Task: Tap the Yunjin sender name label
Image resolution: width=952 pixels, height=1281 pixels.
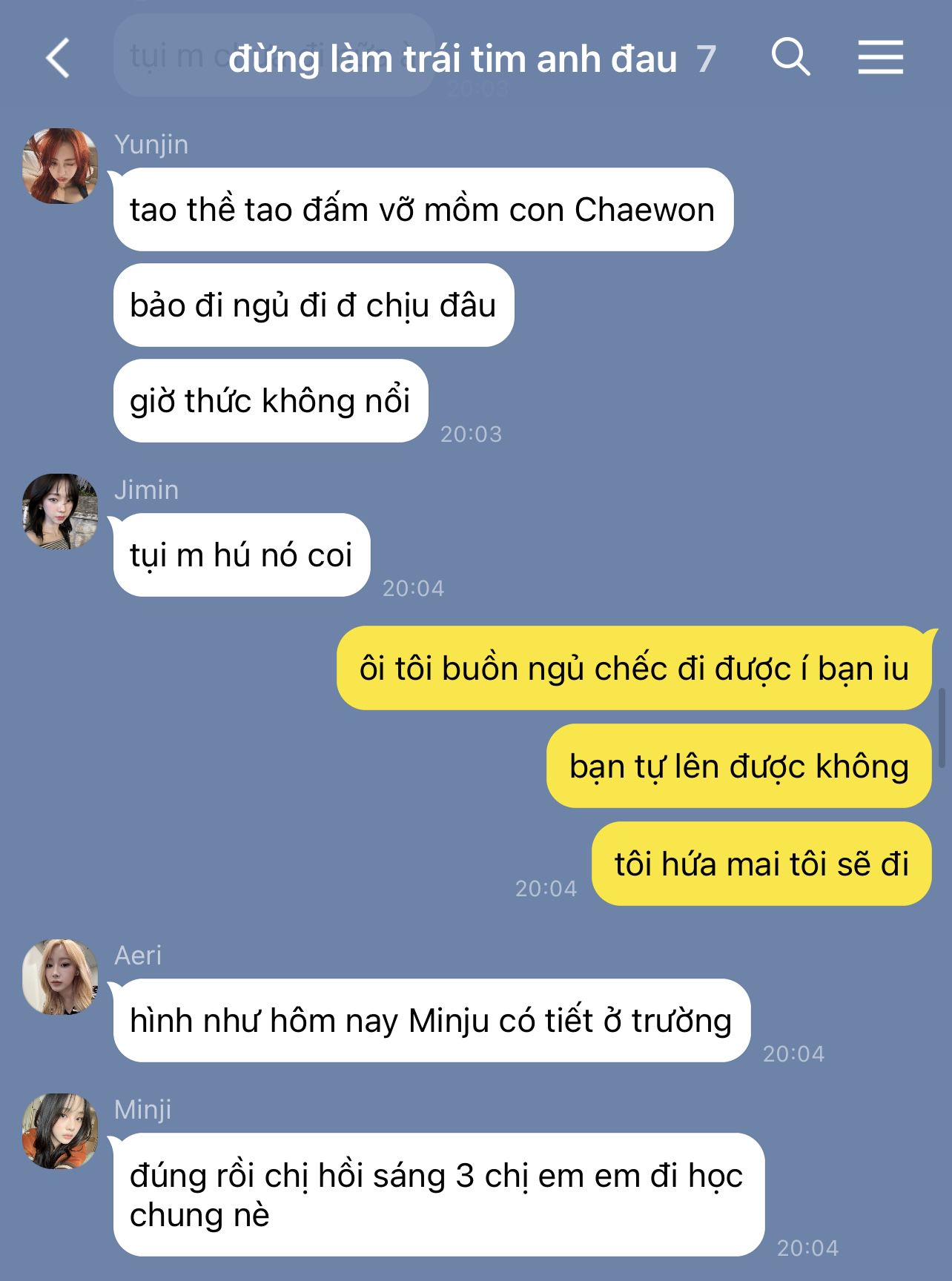Action: coord(151,145)
